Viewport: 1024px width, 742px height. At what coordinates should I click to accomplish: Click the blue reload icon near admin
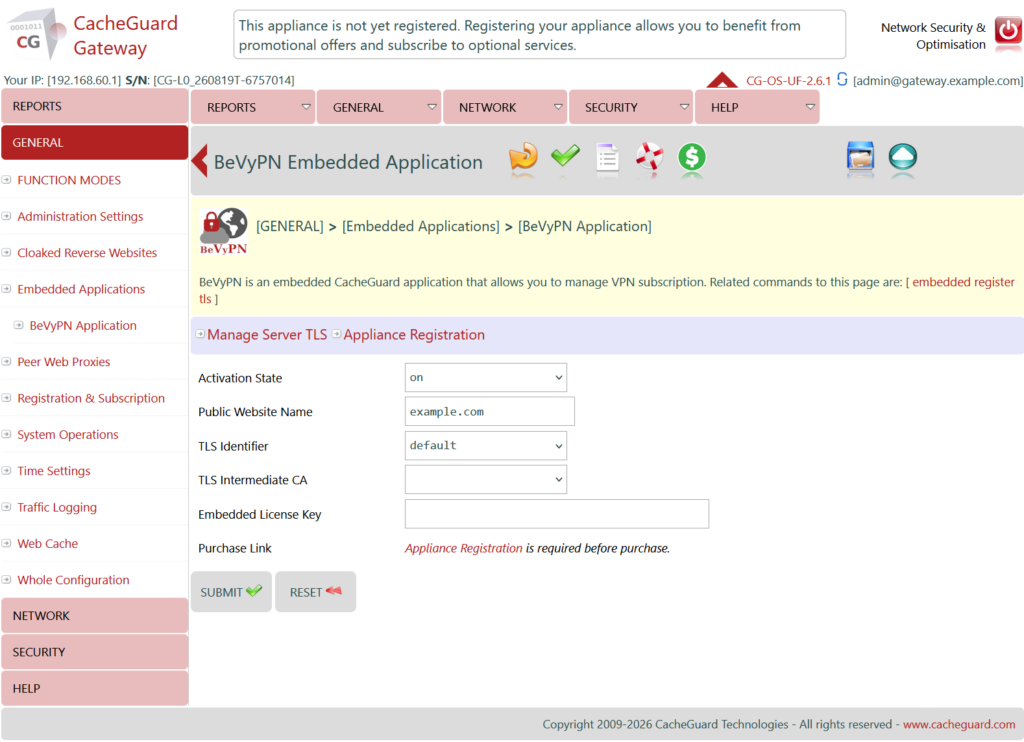click(x=842, y=79)
